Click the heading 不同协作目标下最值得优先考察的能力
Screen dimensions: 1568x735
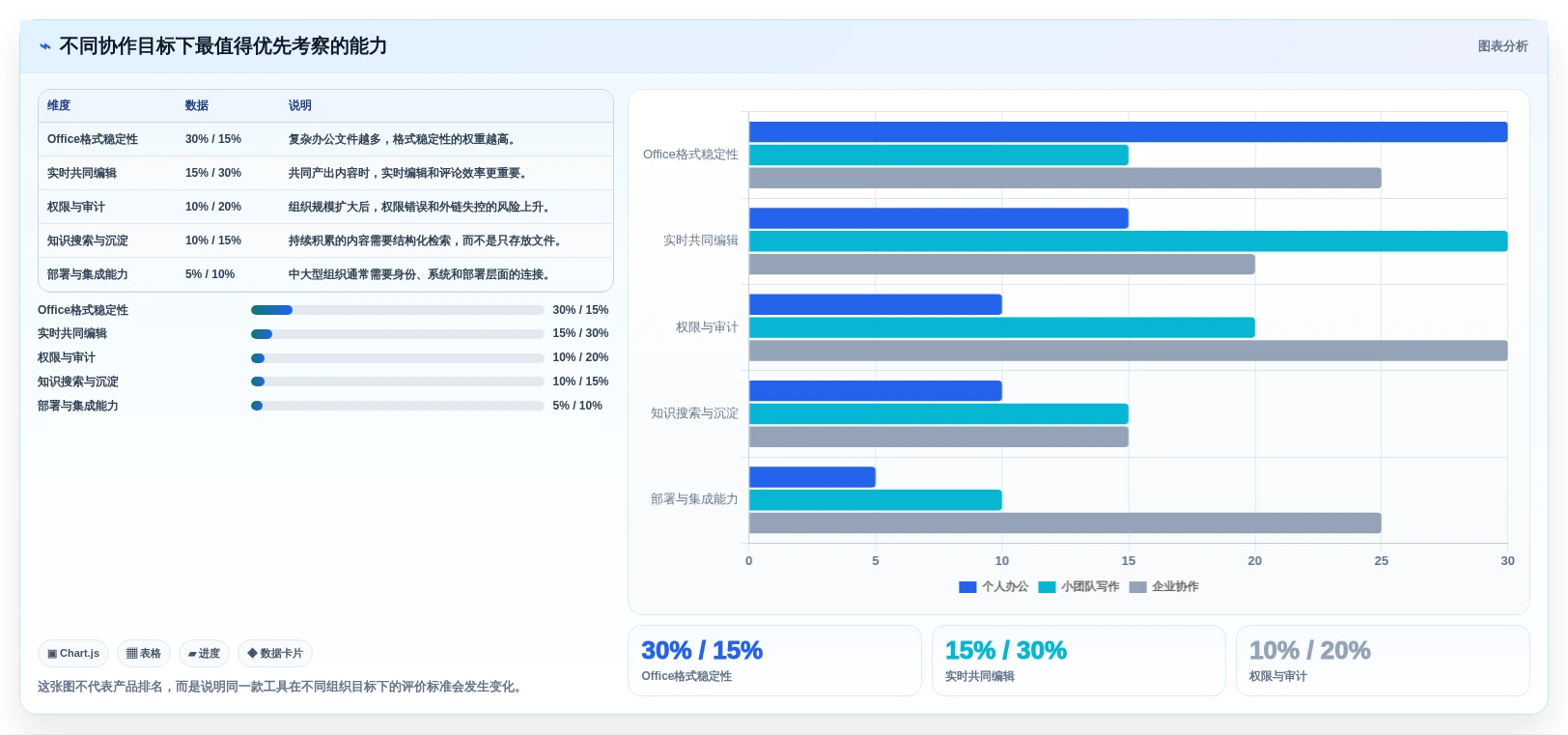223,46
